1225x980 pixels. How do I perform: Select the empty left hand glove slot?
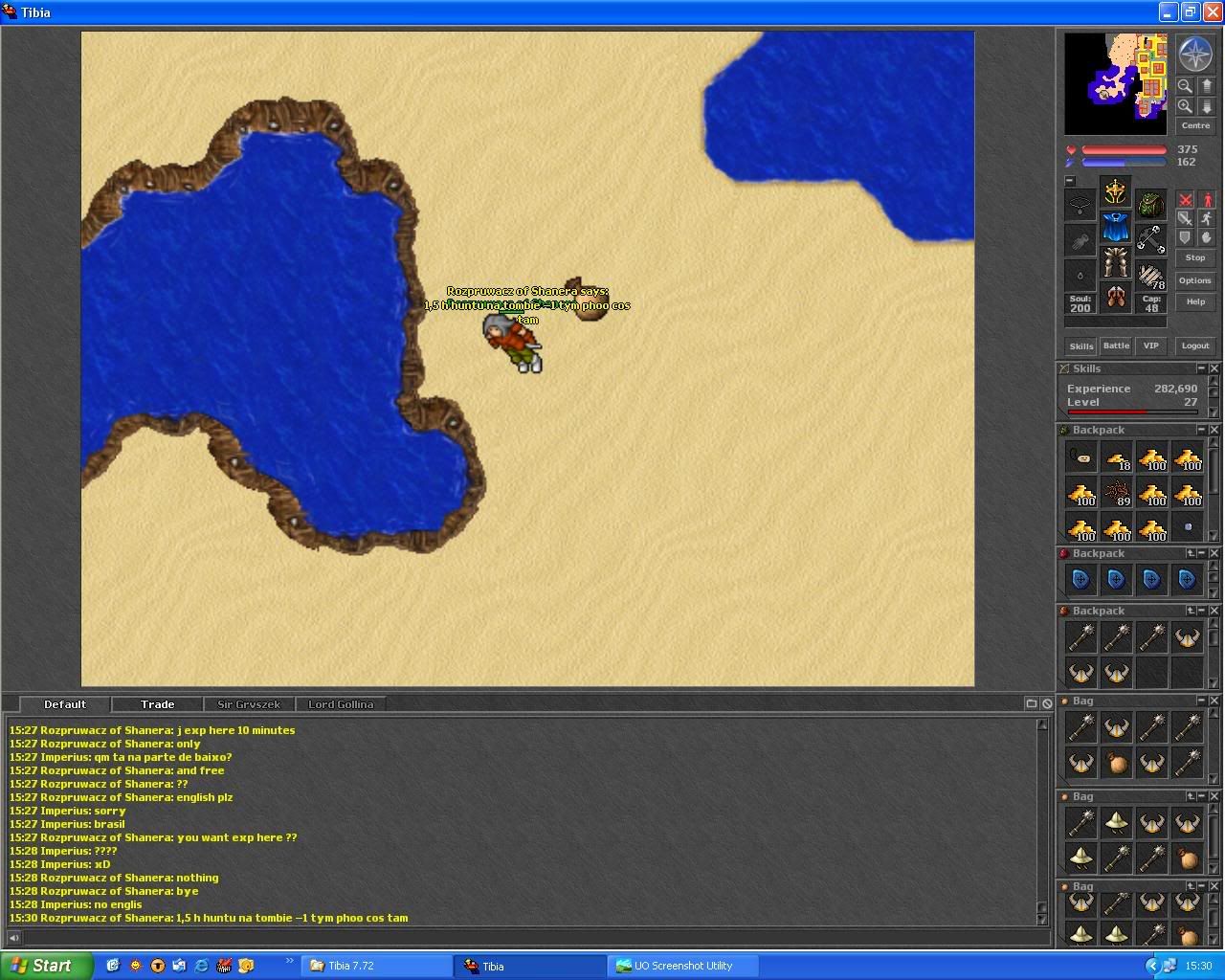click(x=1080, y=241)
